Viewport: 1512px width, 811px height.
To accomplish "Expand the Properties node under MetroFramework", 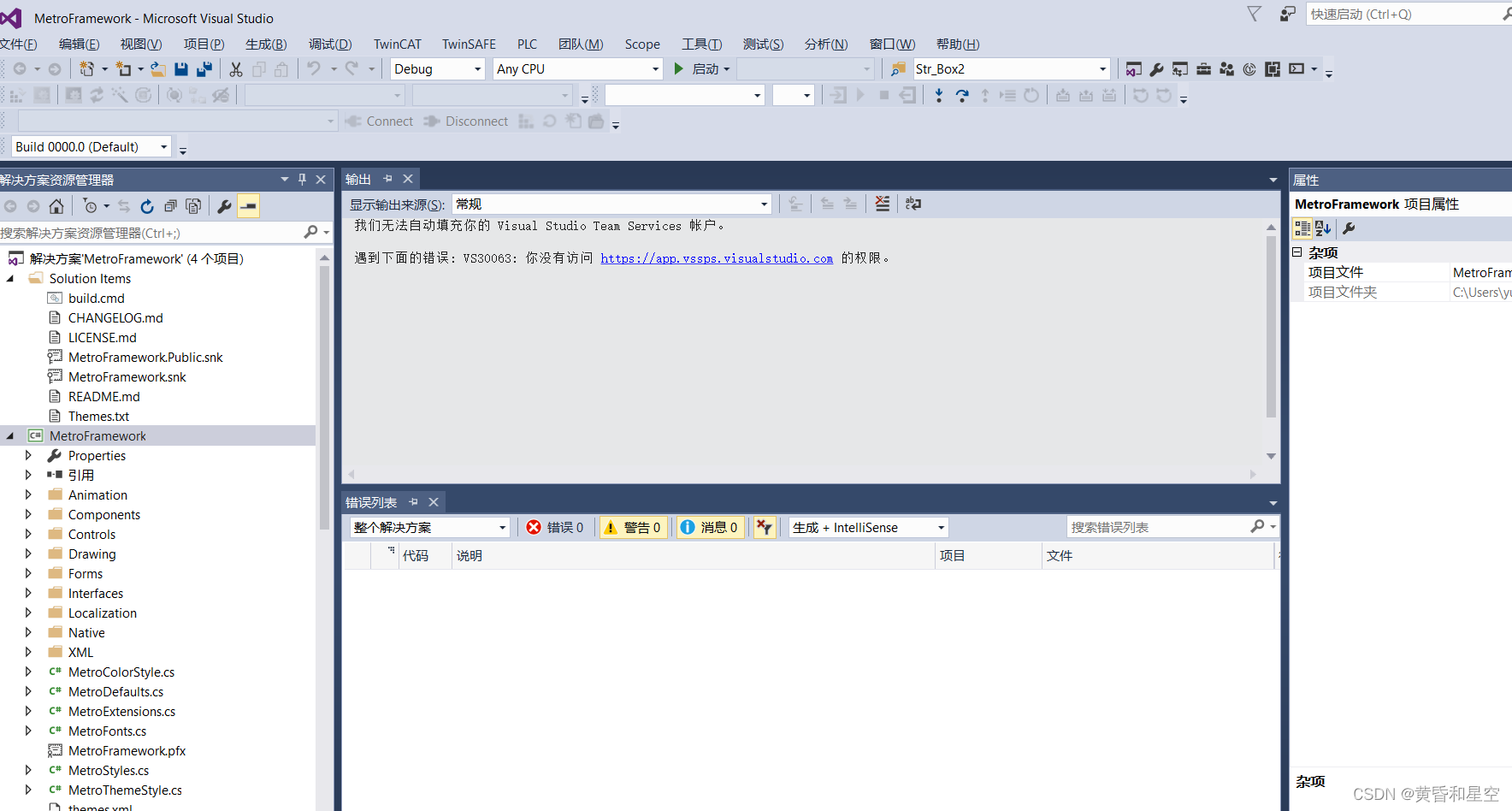I will 28,456.
